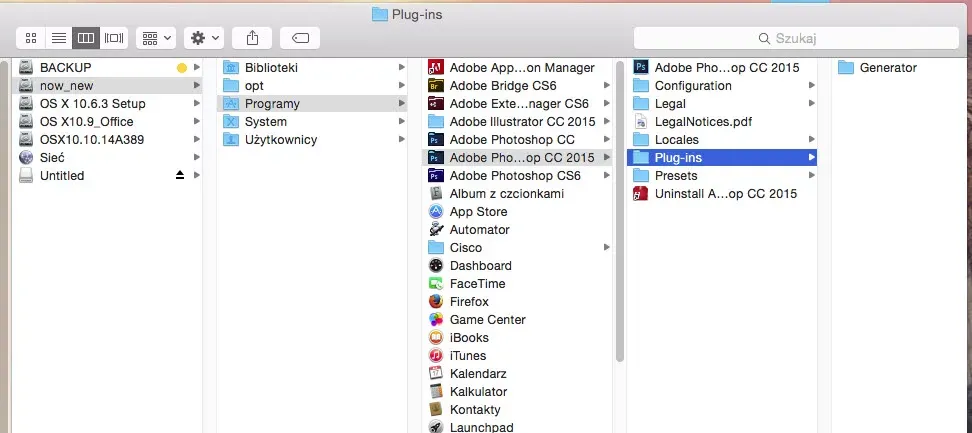
Task: Select the LegalNotices.pdf file
Action: pos(642,122)
